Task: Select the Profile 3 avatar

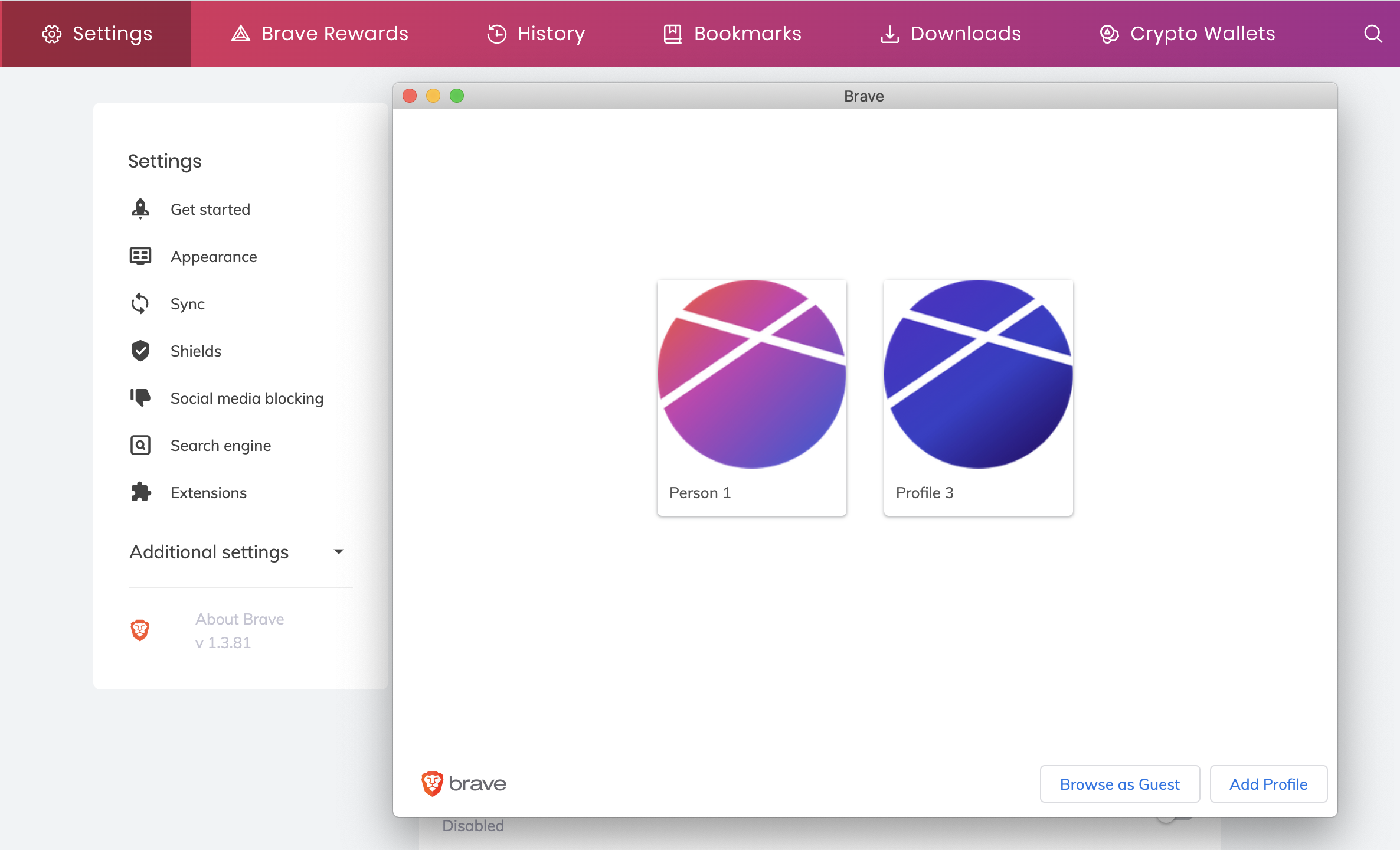Action: point(977,397)
